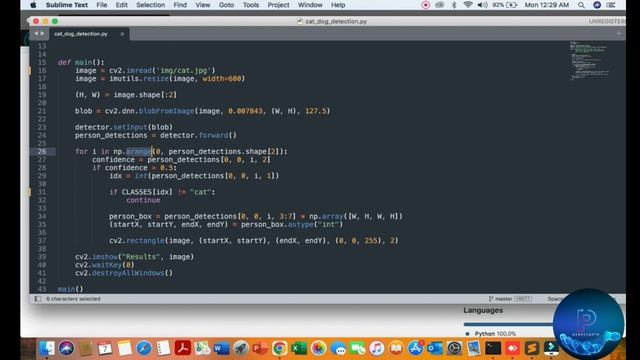Screen dimensions: 640x360
Task: Click the Mon 12:29 AM clock
Action: [x=547, y=5]
